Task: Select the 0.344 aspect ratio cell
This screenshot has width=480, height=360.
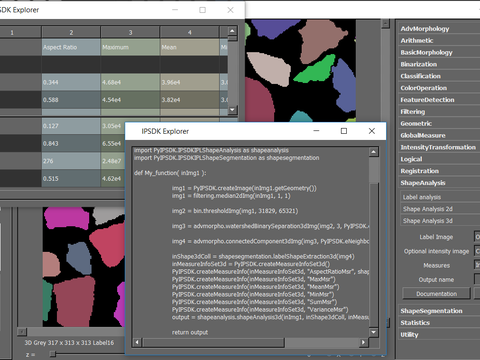Action: pyautogui.click(x=71, y=82)
